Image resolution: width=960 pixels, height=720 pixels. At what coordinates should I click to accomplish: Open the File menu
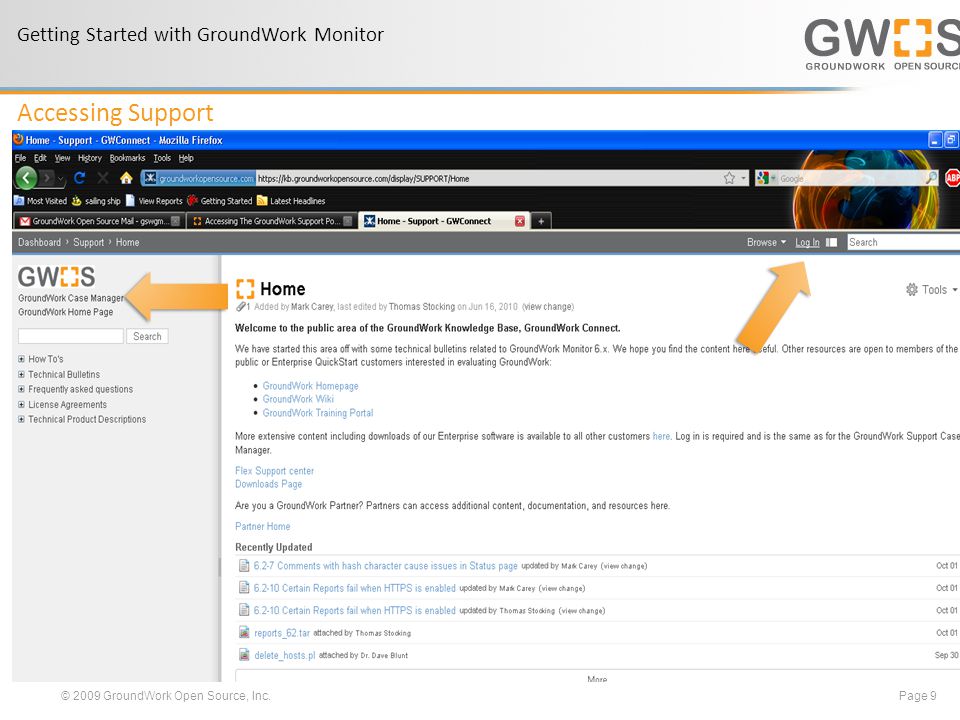(20, 158)
